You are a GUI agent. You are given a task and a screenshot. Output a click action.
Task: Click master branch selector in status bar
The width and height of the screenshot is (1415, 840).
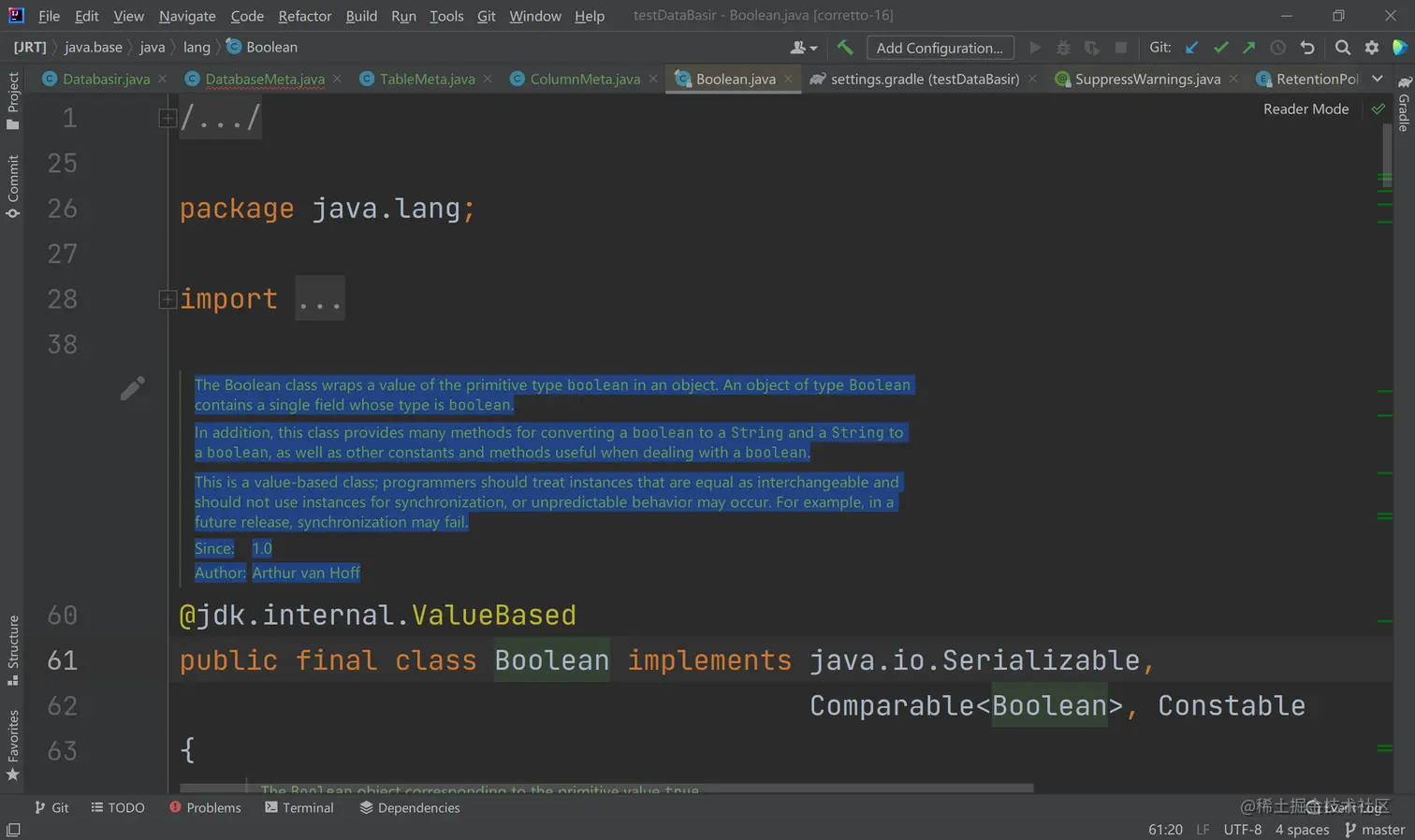[x=1375, y=830]
